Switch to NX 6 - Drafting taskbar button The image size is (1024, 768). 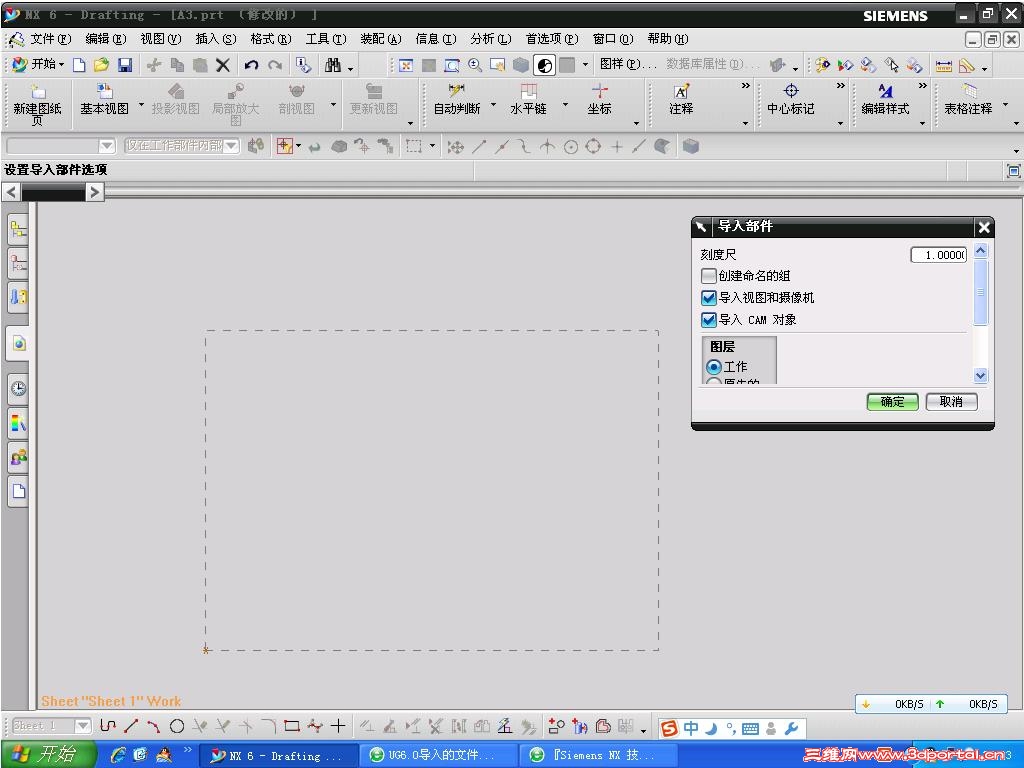[279, 756]
